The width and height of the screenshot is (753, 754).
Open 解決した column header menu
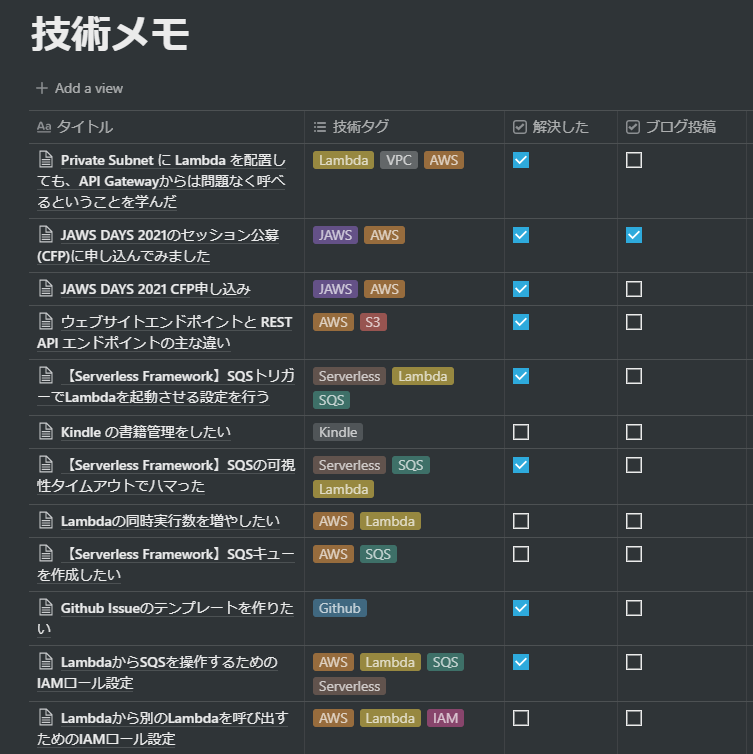[561, 127]
